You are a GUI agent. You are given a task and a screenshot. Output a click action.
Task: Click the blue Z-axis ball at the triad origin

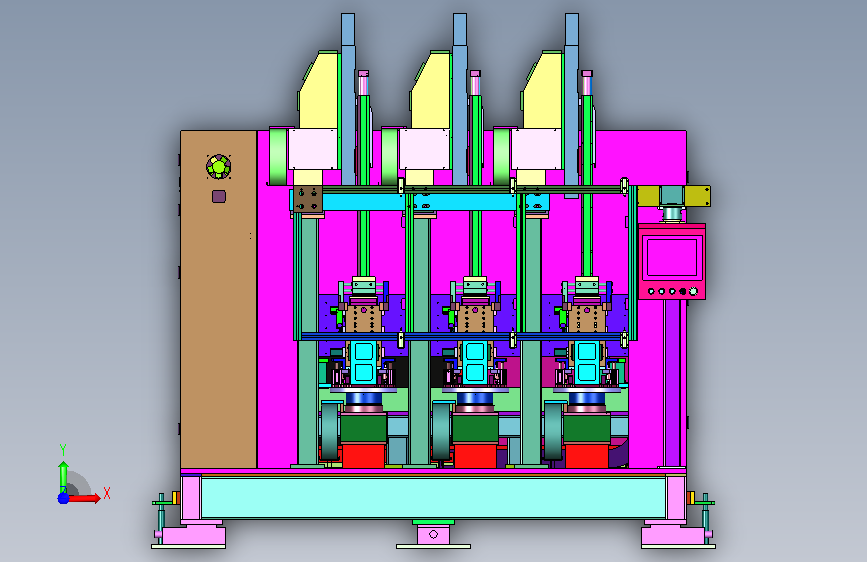63,498
